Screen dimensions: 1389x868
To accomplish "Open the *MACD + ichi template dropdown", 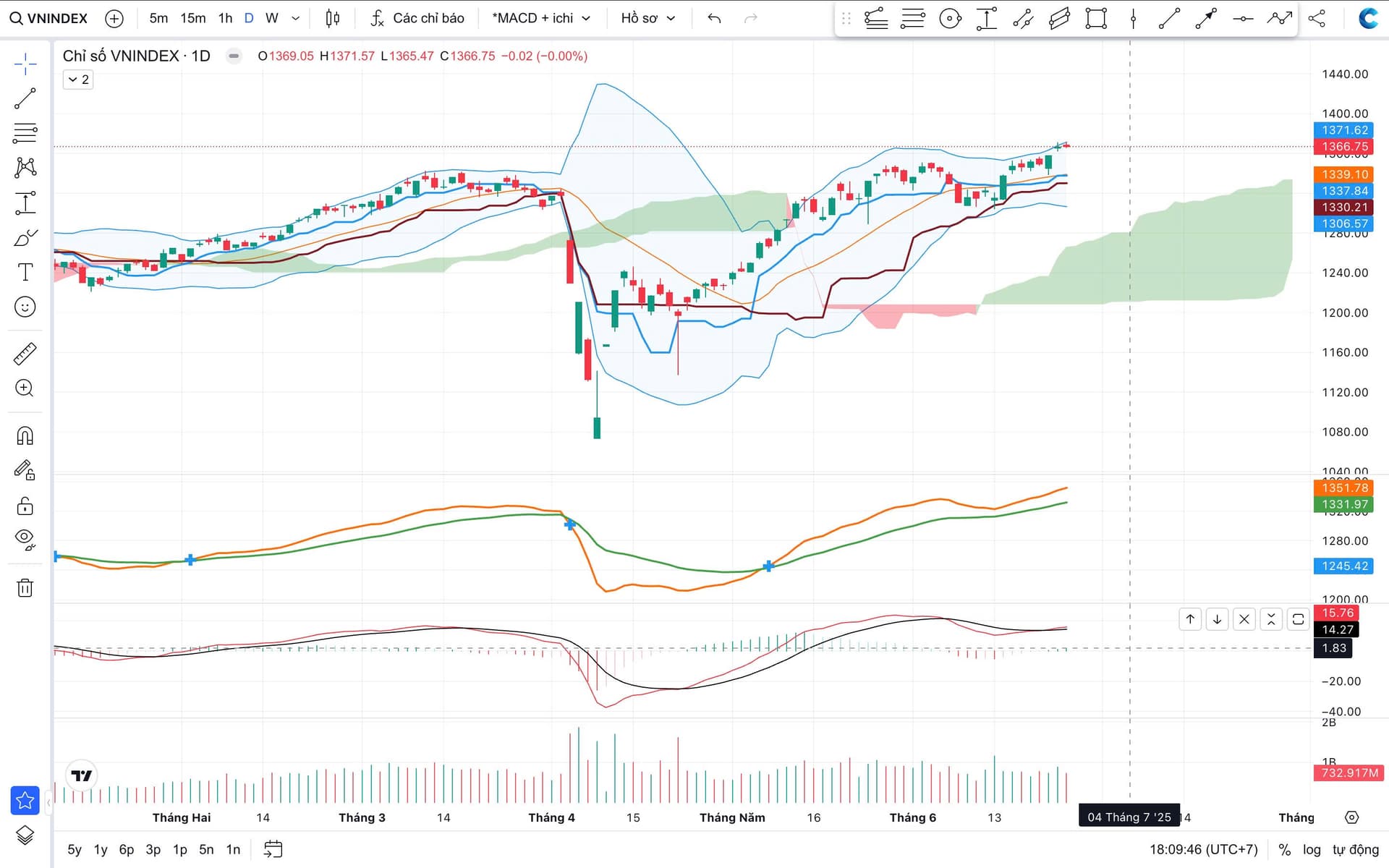I will coord(540,18).
